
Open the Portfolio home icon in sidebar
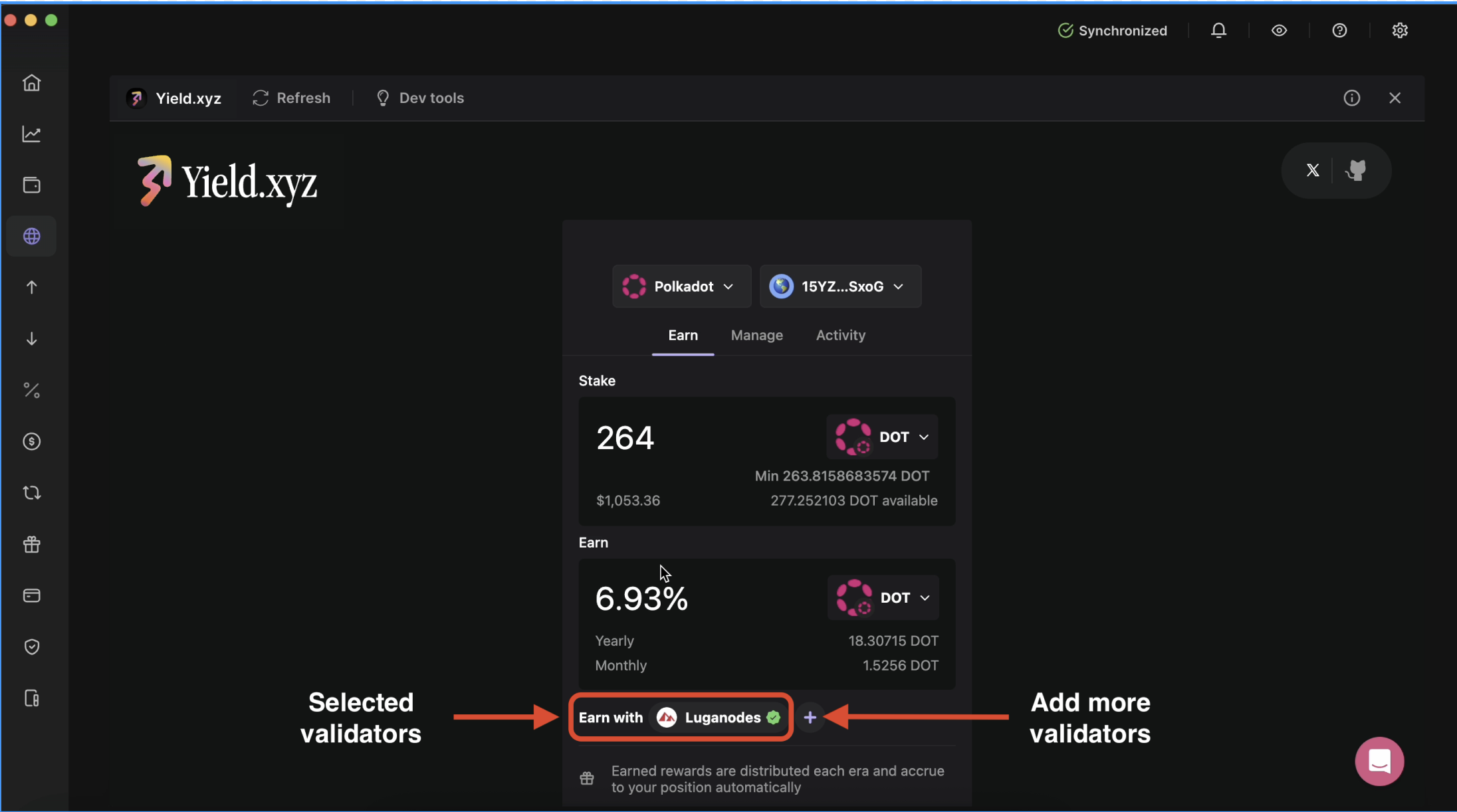[x=31, y=83]
